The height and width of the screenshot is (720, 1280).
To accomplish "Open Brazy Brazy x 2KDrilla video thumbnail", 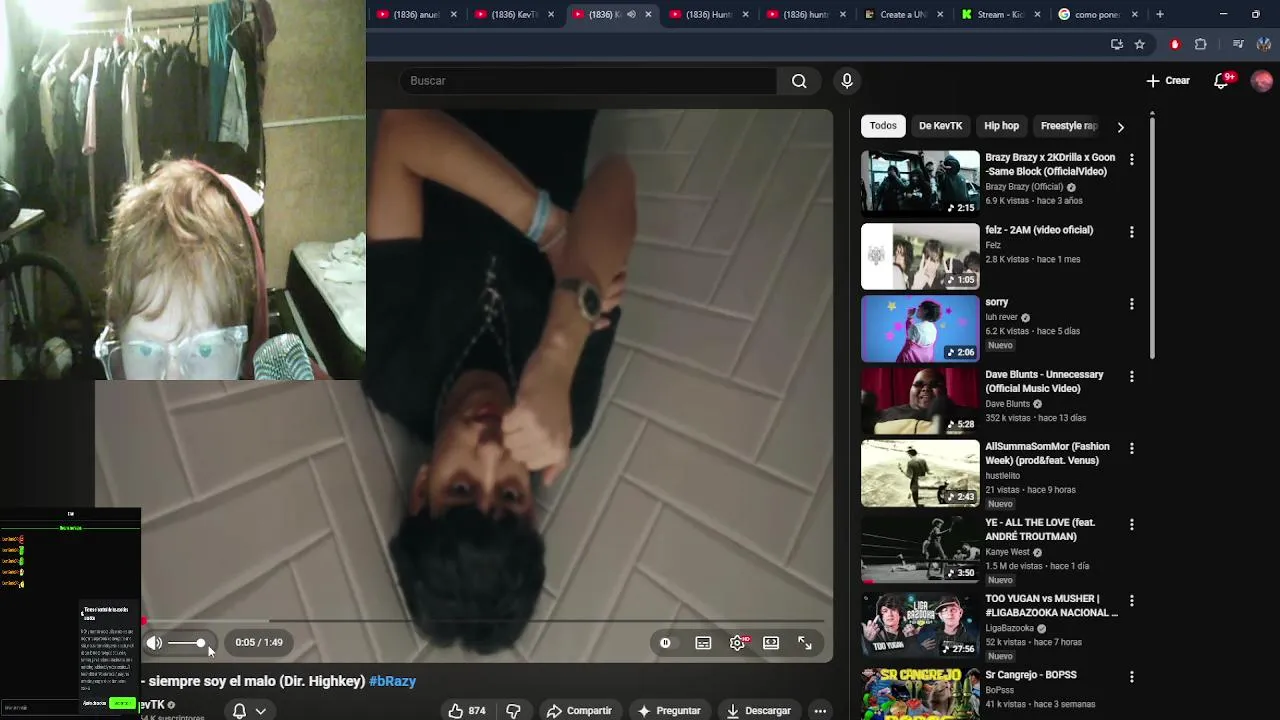I will click(x=920, y=183).
